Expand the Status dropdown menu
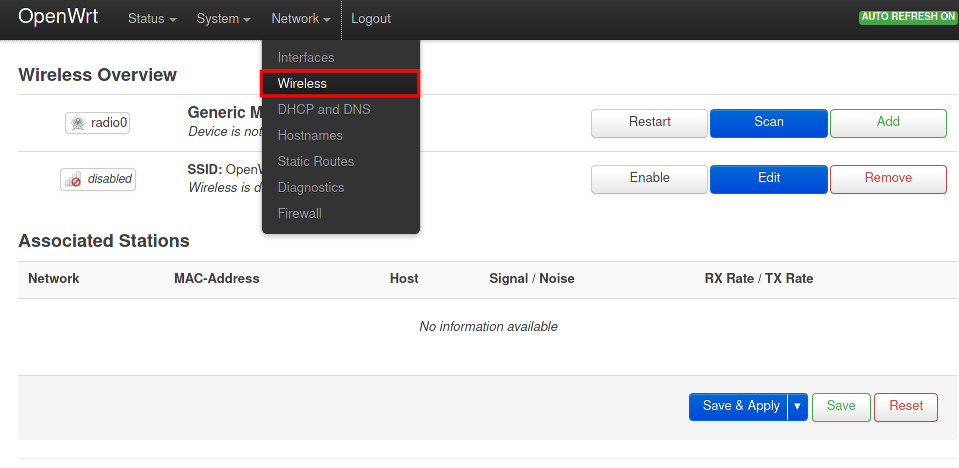 152,19
